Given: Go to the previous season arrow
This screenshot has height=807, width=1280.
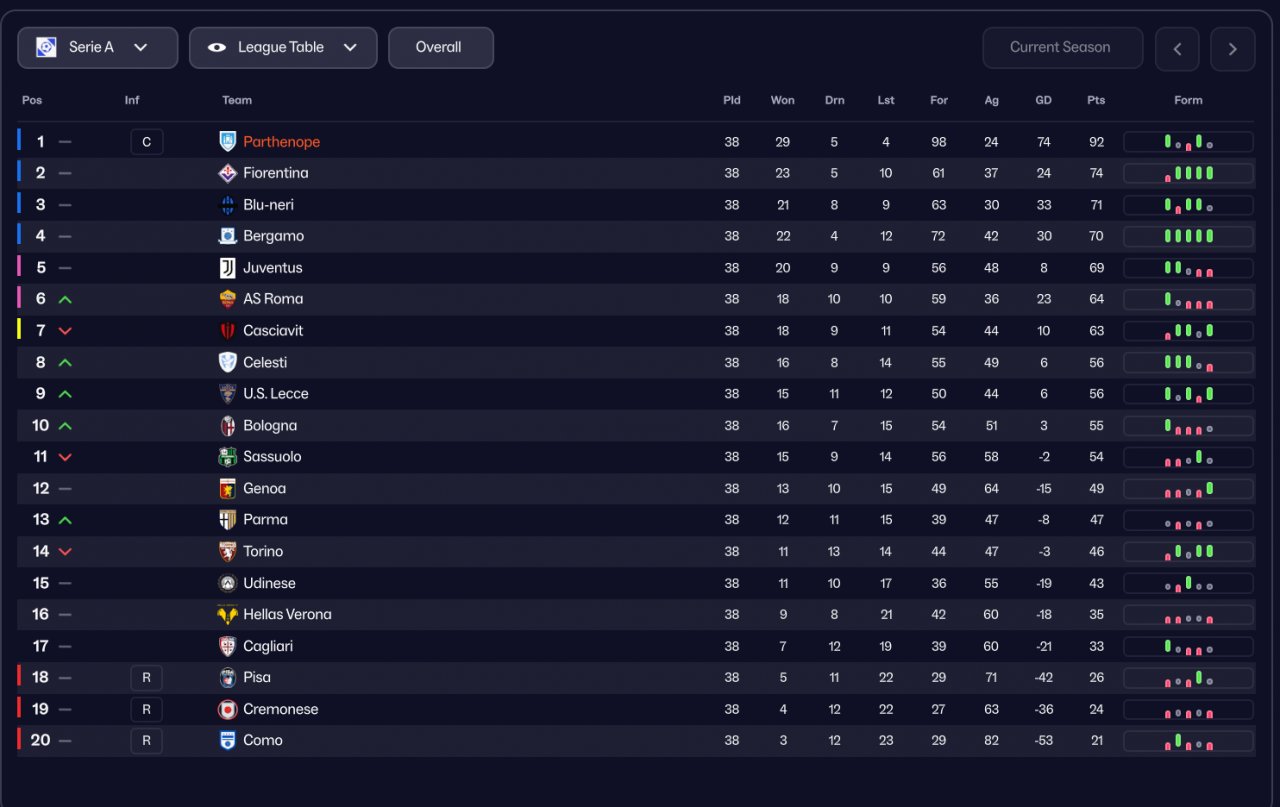Looking at the screenshot, I should (1177, 49).
